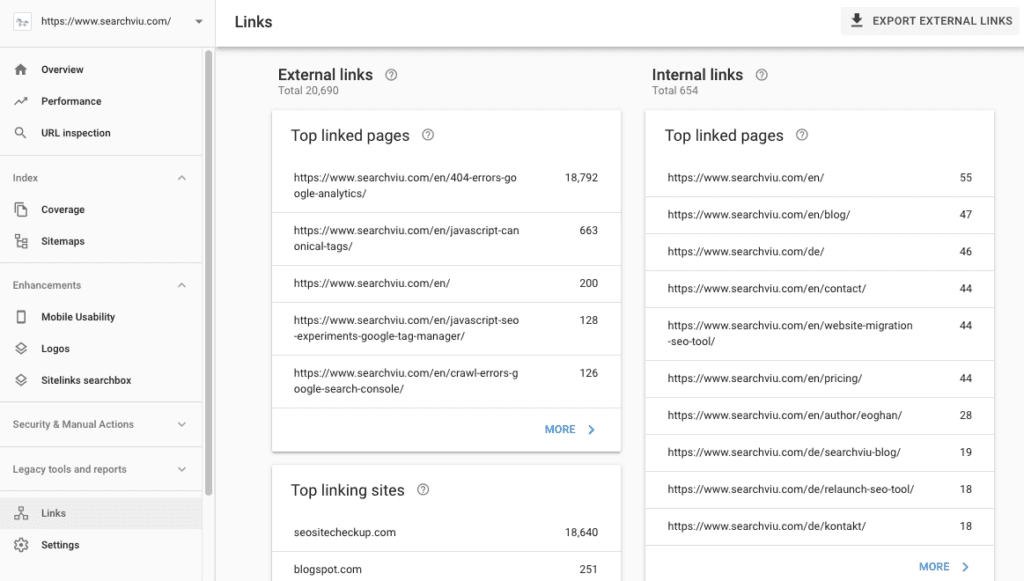1024x581 pixels.
Task: Open Settings from the sidebar
Action: (58, 545)
